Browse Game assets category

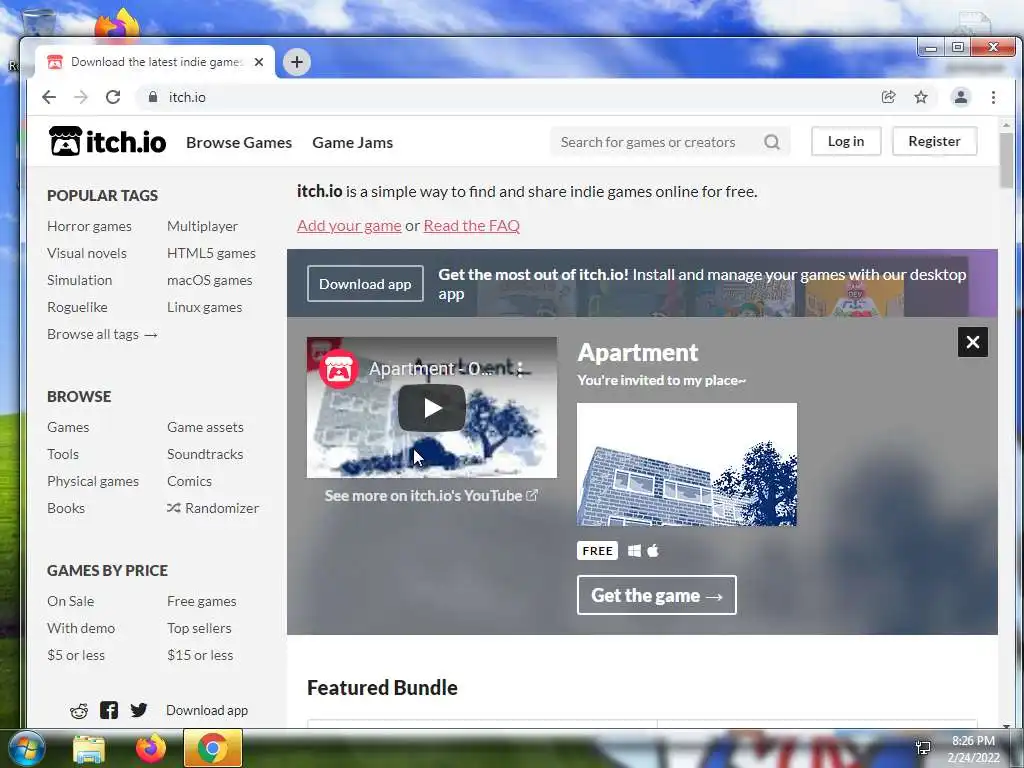pyautogui.click(x=205, y=427)
